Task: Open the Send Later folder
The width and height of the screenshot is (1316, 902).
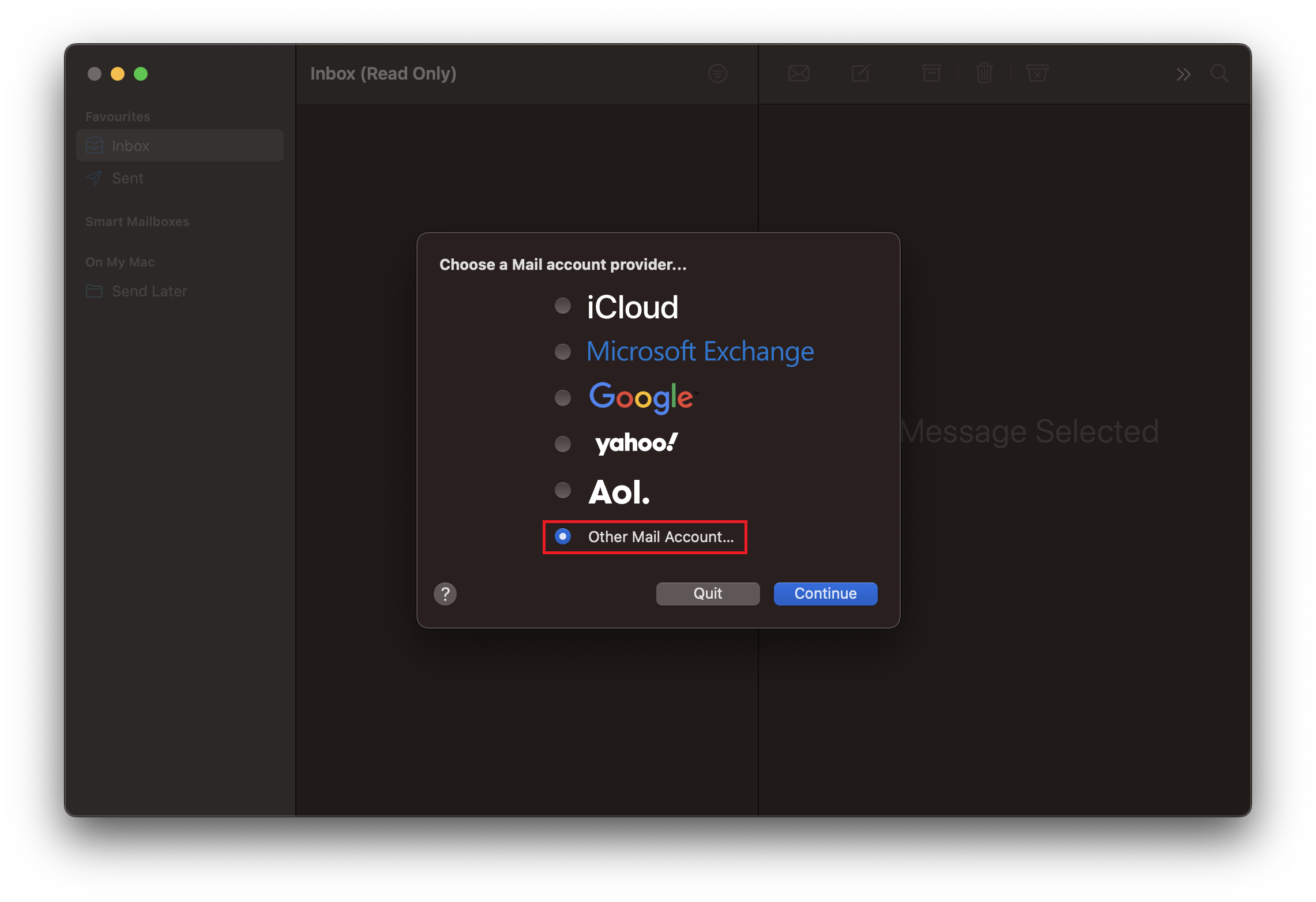Action: click(149, 291)
